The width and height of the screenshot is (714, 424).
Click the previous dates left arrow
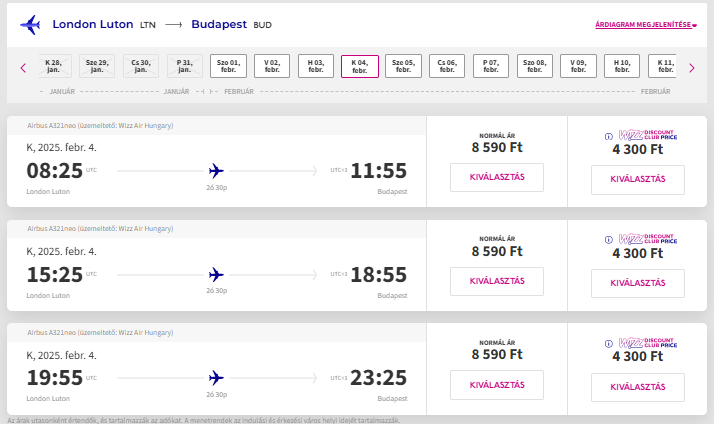tap(23, 68)
